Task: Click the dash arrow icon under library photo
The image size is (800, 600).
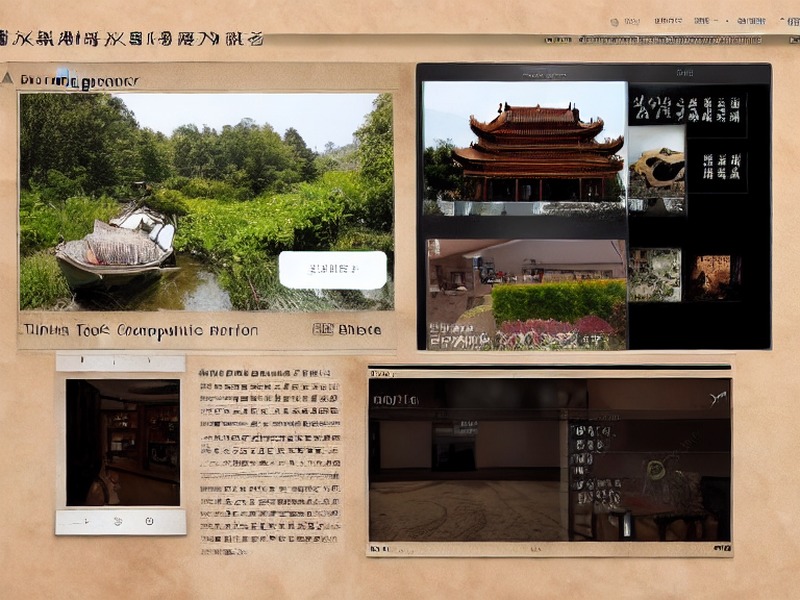Action: (82, 522)
